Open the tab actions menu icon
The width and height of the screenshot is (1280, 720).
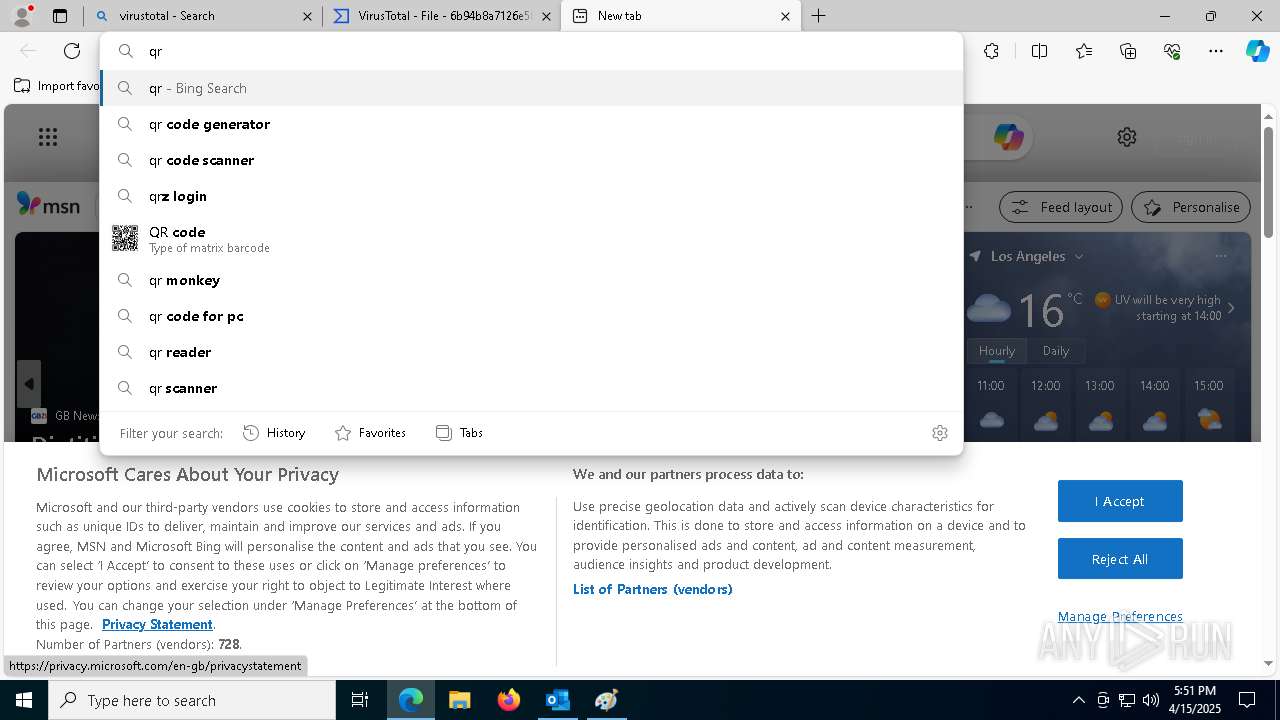[60, 16]
